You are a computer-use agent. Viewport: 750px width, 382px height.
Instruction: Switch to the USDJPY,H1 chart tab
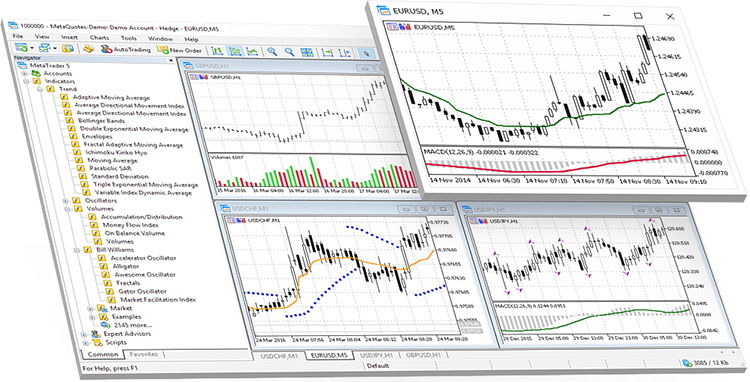pyautogui.click(x=376, y=355)
